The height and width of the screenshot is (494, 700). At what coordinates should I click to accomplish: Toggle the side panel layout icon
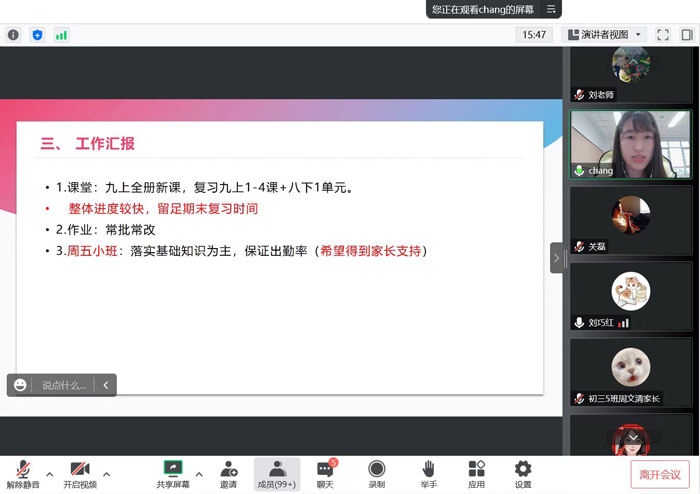tap(687, 35)
